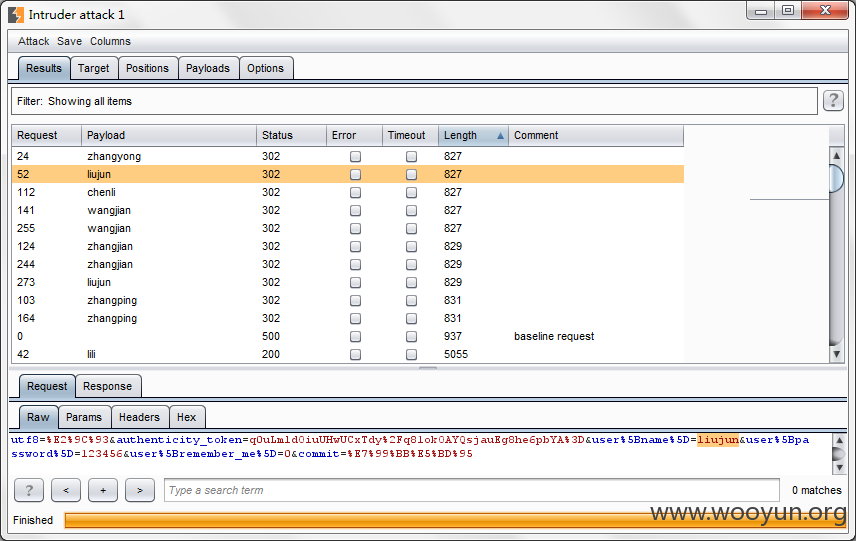Image resolution: width=856 pixels, height=541 pixels.
Task: Select request 164 zhangping row
Action: pos(348,318)
